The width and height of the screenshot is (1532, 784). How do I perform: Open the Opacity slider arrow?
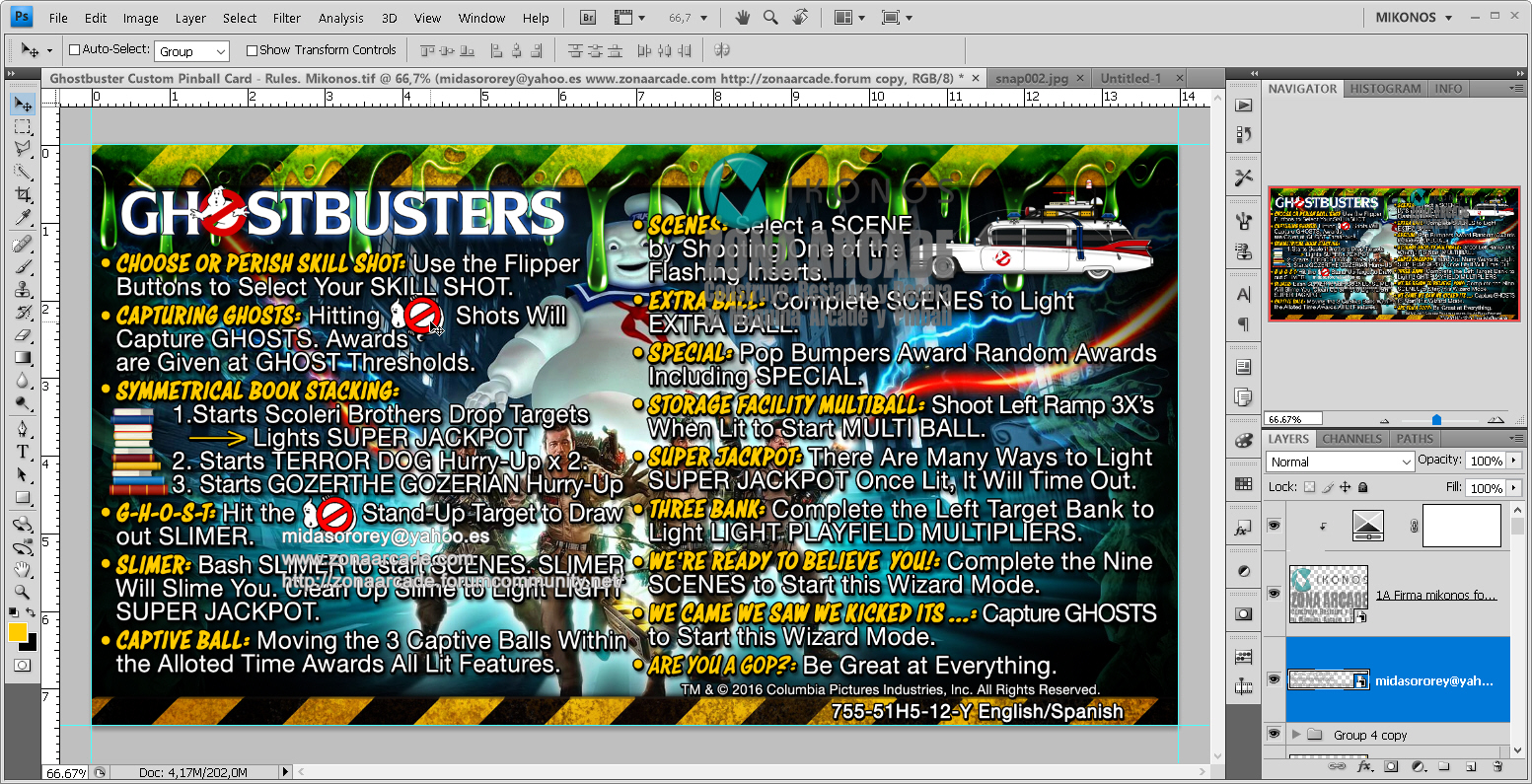tap(1512, 462)
